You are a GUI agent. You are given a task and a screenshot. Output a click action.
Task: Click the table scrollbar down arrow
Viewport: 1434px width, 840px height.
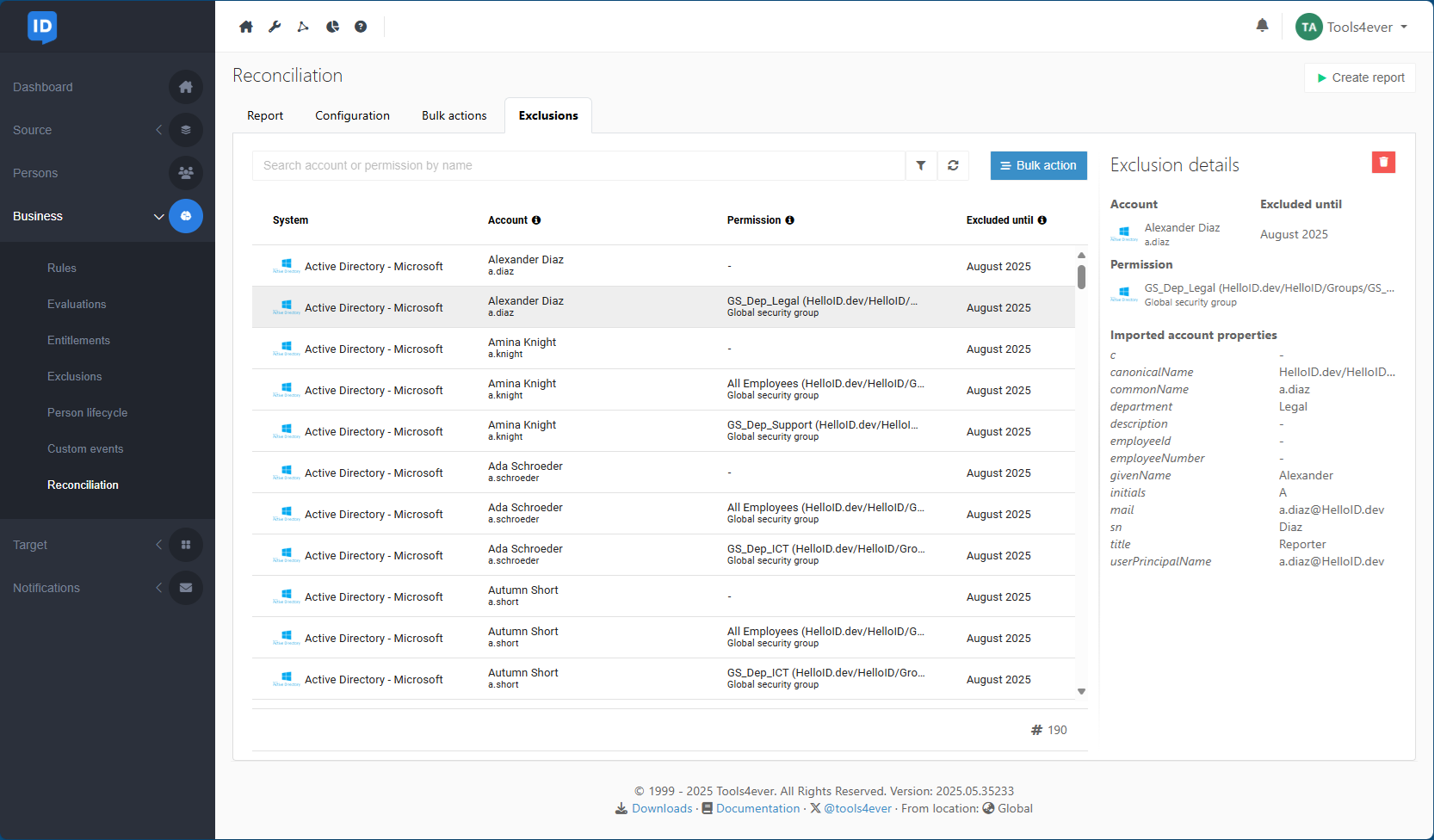point(1081,691)
